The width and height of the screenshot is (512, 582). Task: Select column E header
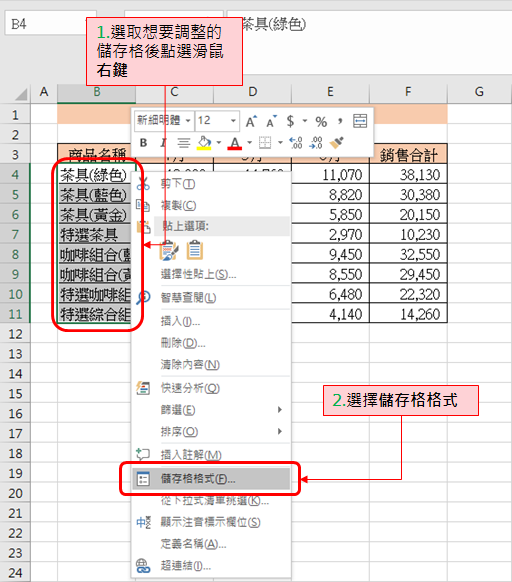330,92
